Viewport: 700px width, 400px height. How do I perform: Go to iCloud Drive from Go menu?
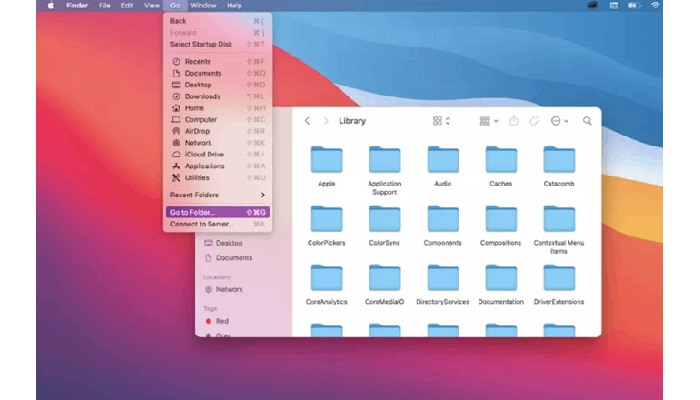pos(217,154)
